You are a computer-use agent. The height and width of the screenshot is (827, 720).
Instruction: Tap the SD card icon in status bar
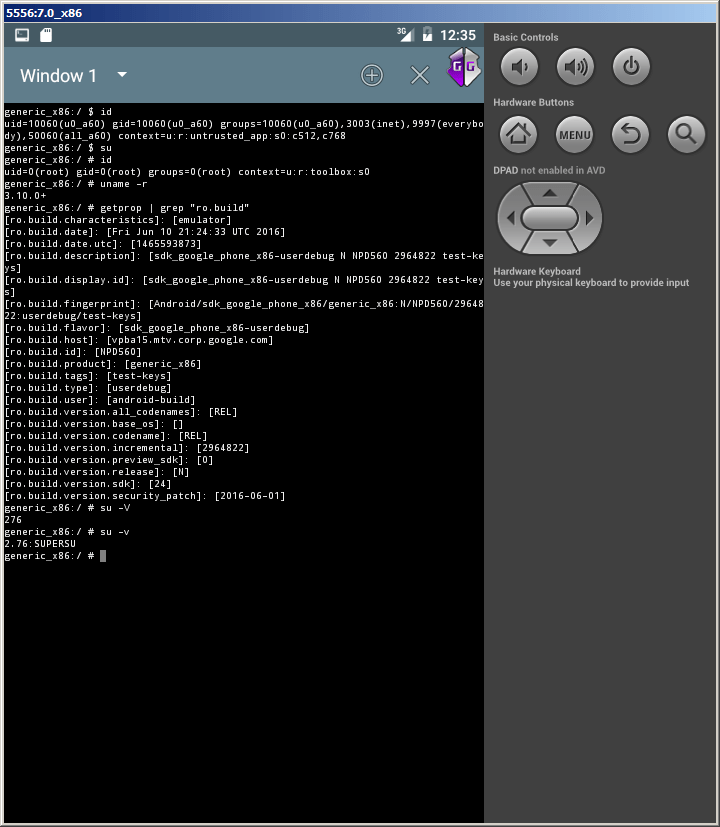tap(46, 35)
